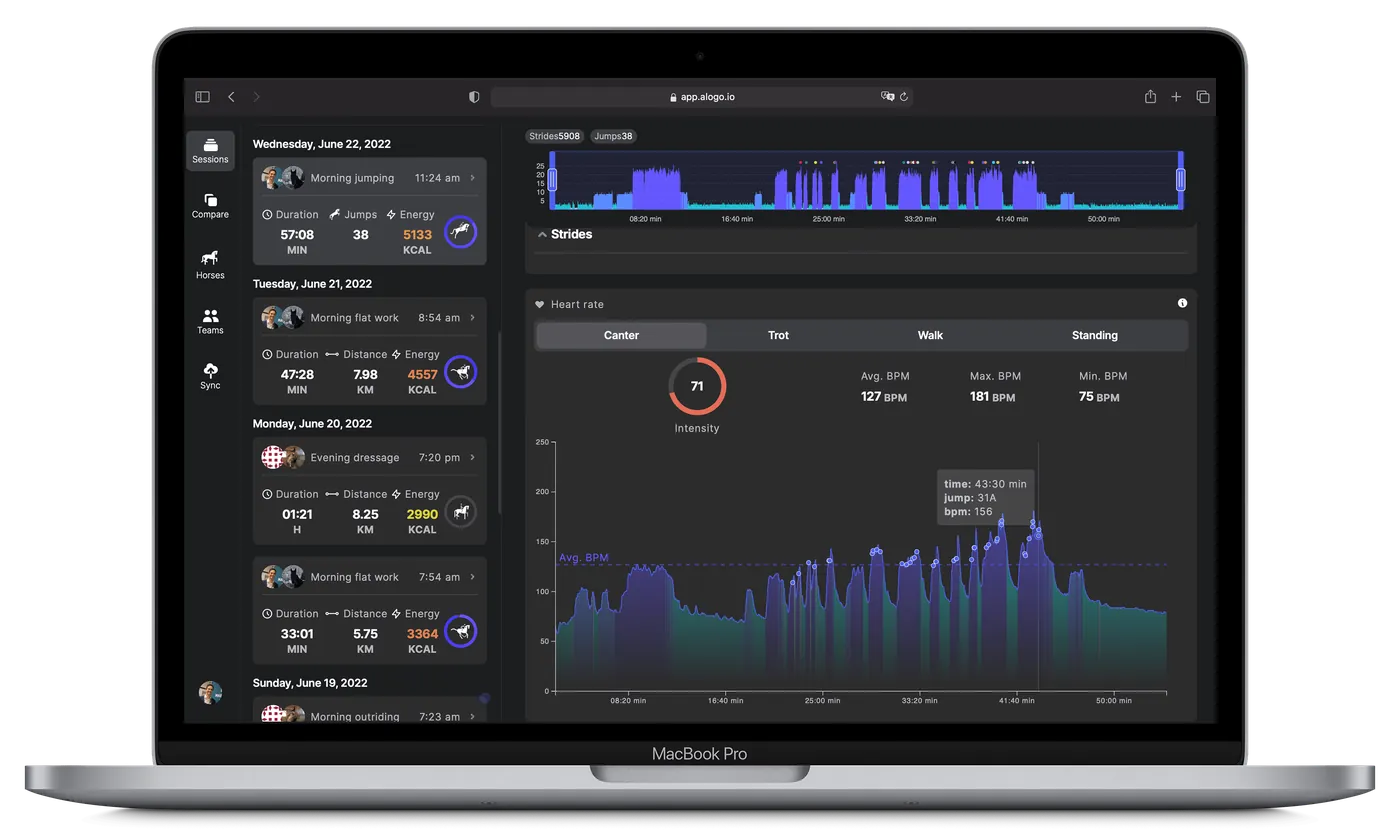Click the Strides 5908 chip

click(554, 136)
